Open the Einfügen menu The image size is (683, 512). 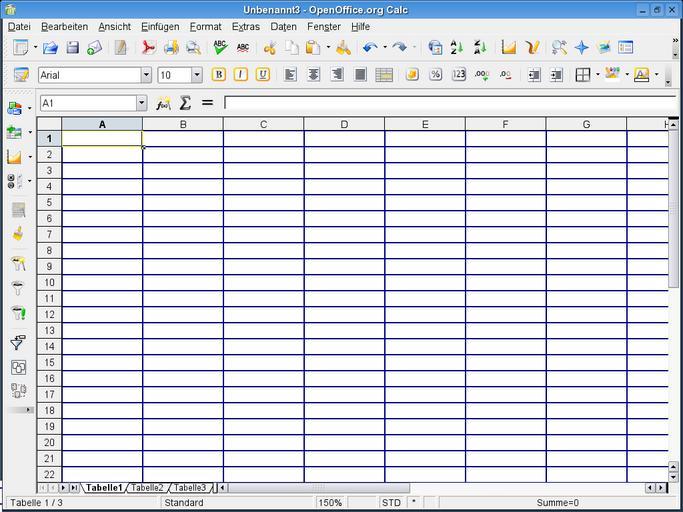[160, 27]
